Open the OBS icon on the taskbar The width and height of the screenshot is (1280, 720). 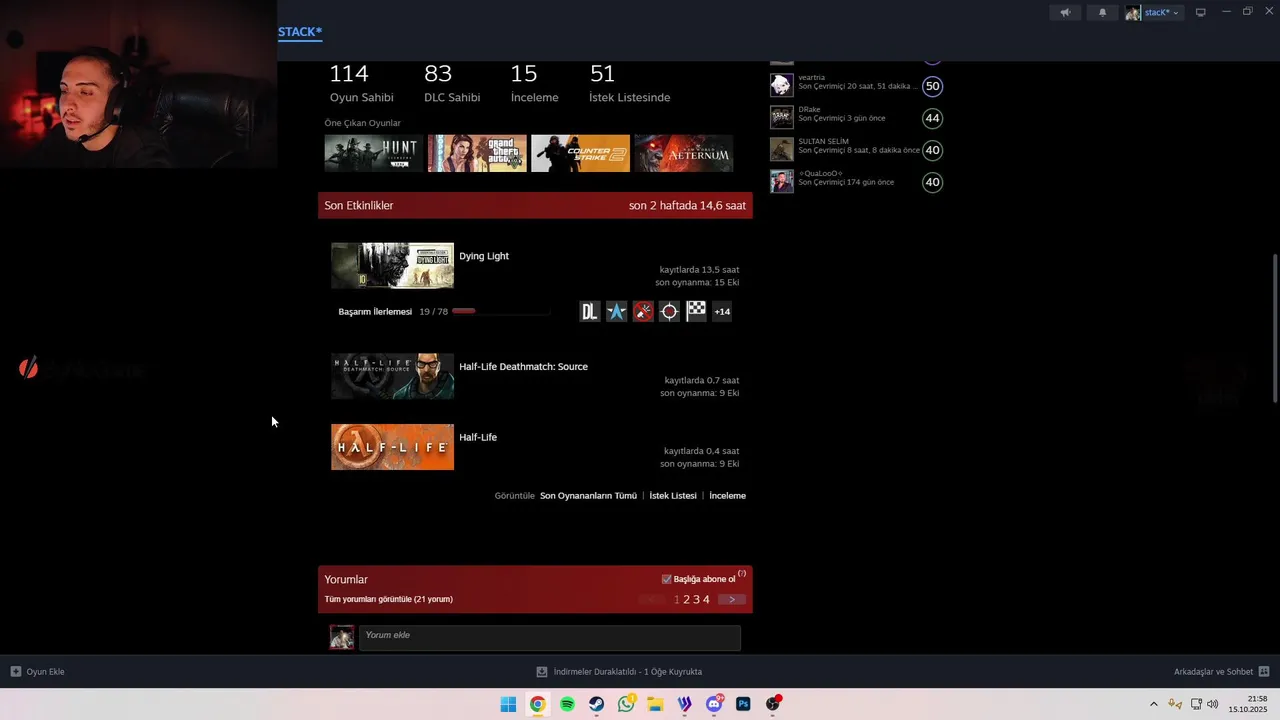pos(773,704)
